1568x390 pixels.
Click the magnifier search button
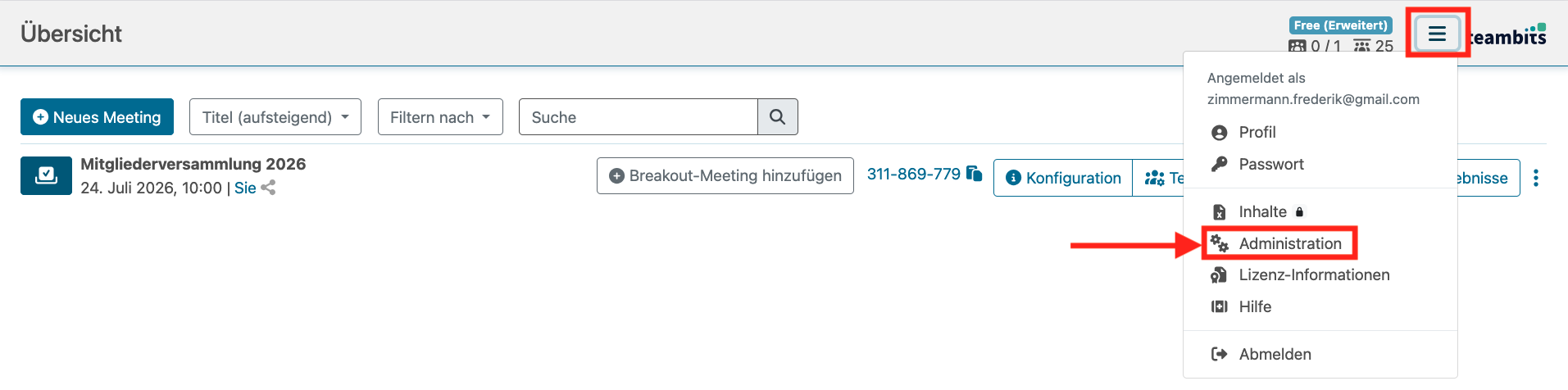(778, 117)
